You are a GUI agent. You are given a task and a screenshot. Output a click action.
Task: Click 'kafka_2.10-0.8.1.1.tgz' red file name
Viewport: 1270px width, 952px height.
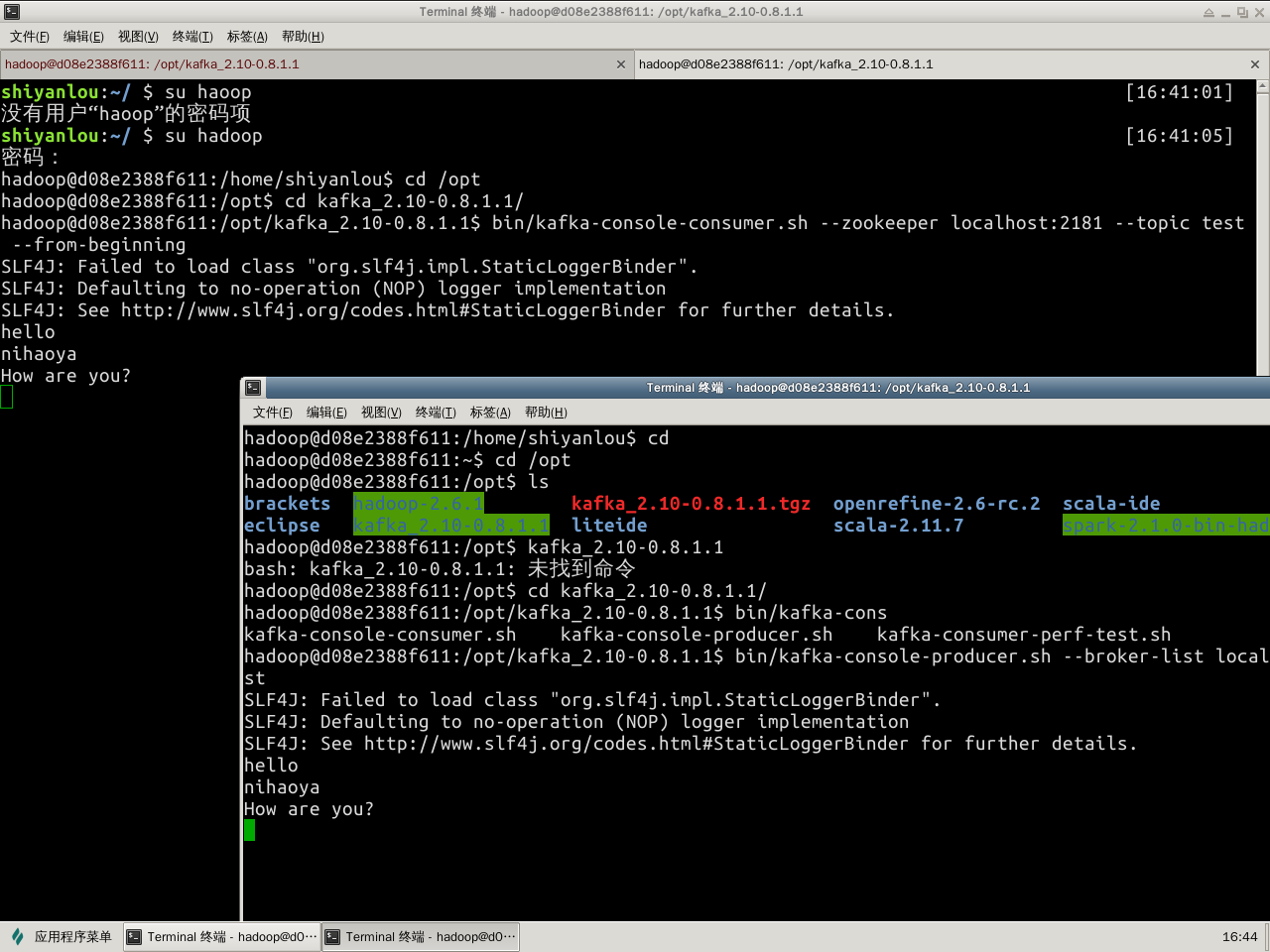[x=691, y=504]
